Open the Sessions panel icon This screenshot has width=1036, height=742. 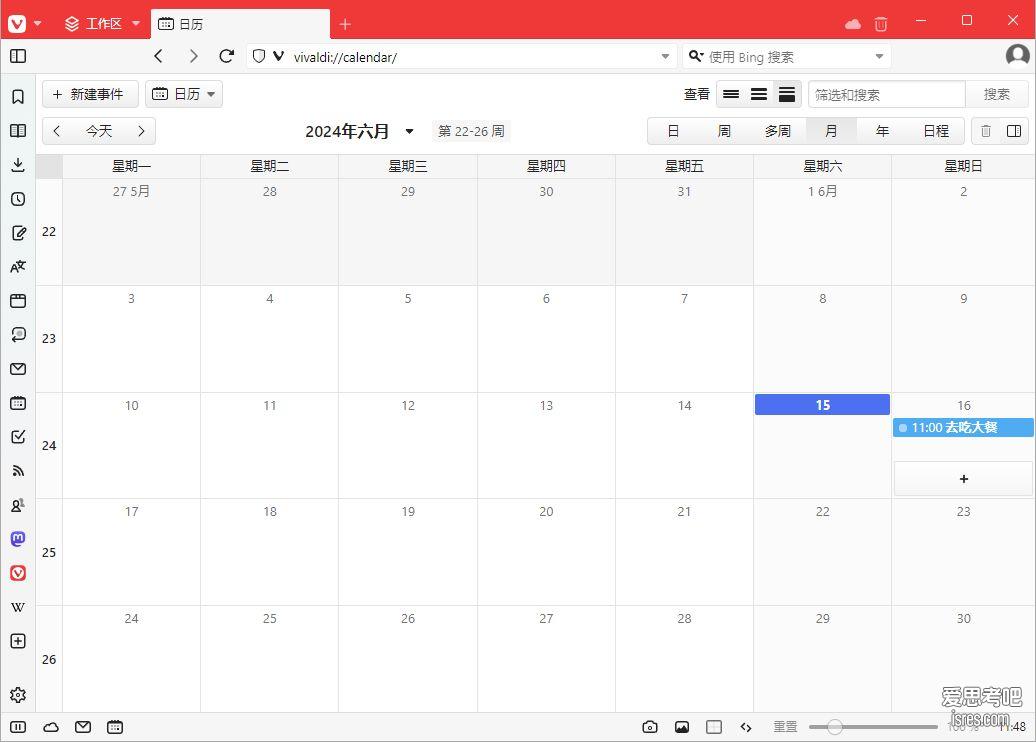point(18,334)
